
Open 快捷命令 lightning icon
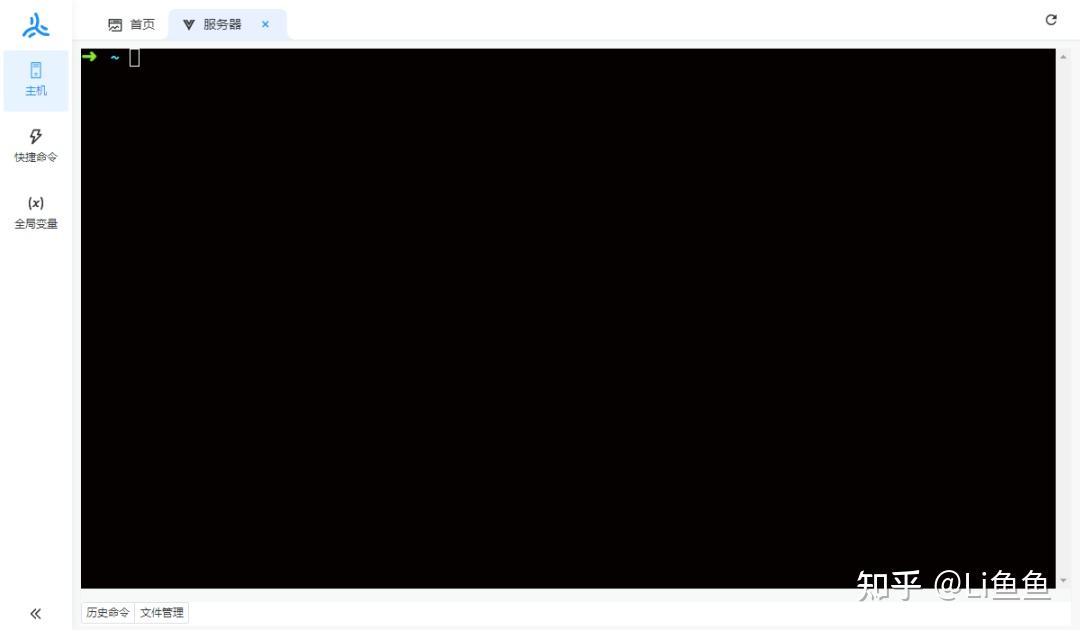pyautogui.click(x=36, y=136)
